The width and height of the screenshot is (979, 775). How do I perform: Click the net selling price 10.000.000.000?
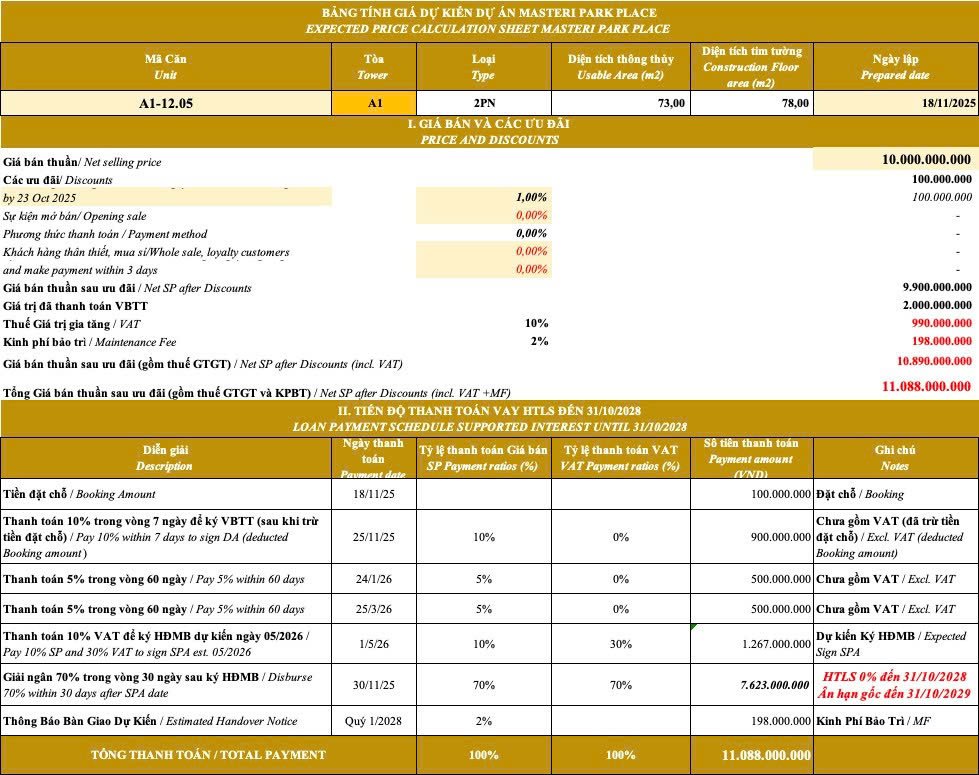(926, 160)
